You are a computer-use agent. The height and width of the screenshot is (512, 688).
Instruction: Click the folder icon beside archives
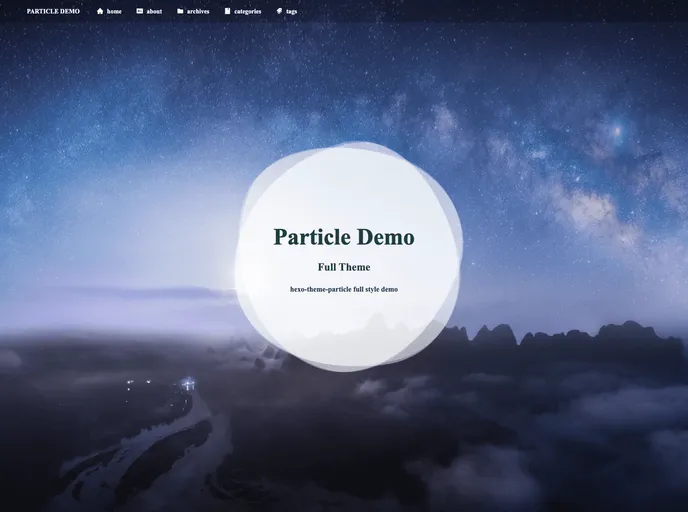tap(180, 11)
